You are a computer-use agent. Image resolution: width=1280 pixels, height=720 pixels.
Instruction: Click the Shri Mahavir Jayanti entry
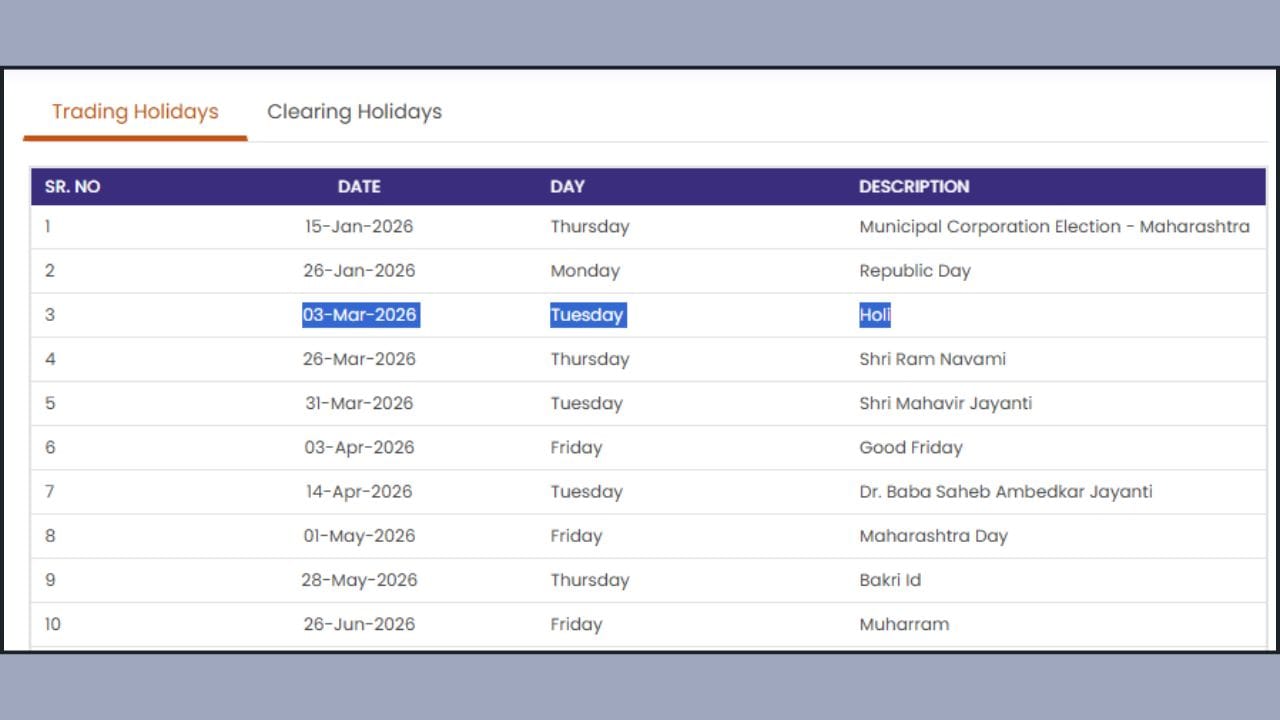click(x=945, y=404)
